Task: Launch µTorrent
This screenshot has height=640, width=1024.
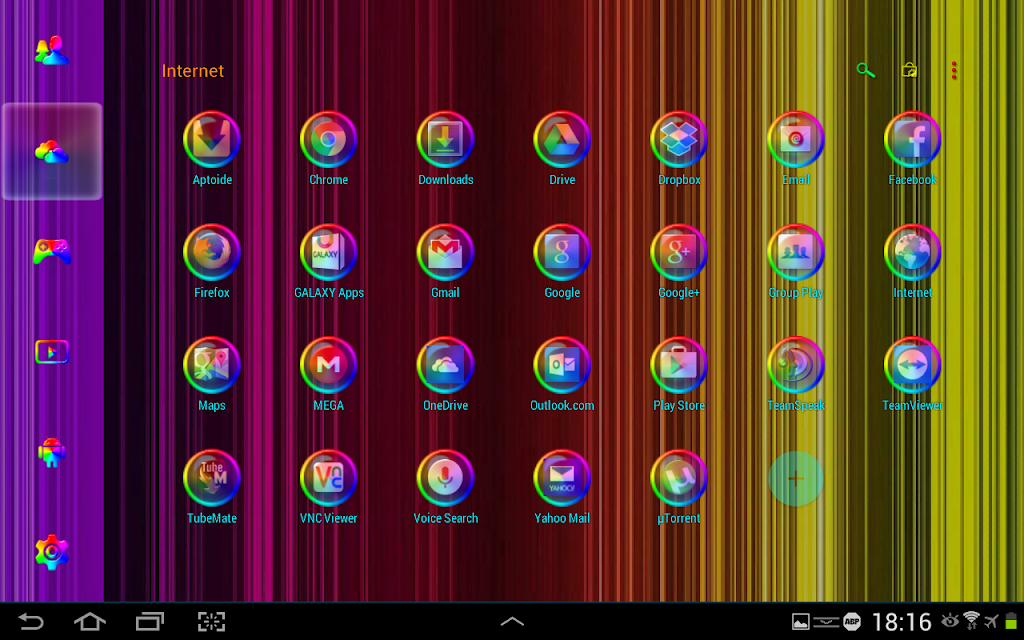Action: click(x=679, y=479)
